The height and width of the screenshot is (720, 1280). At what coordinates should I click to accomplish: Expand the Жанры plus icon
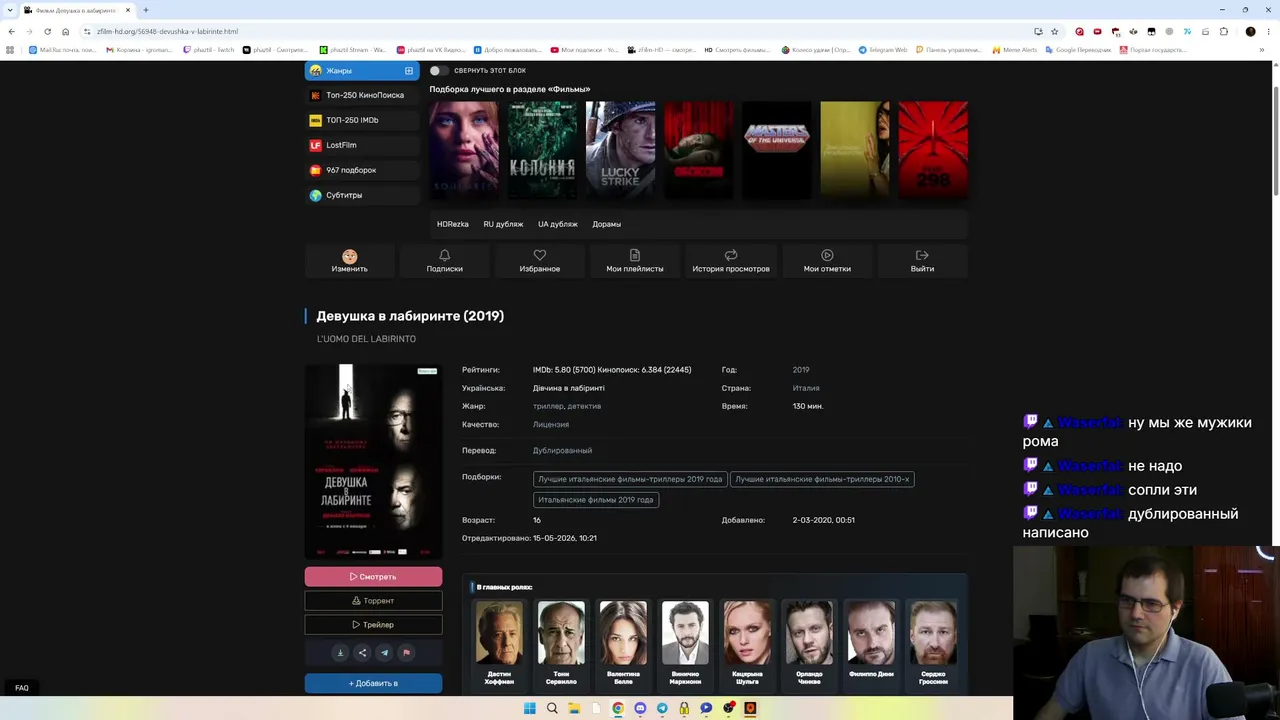coord(408,71)
